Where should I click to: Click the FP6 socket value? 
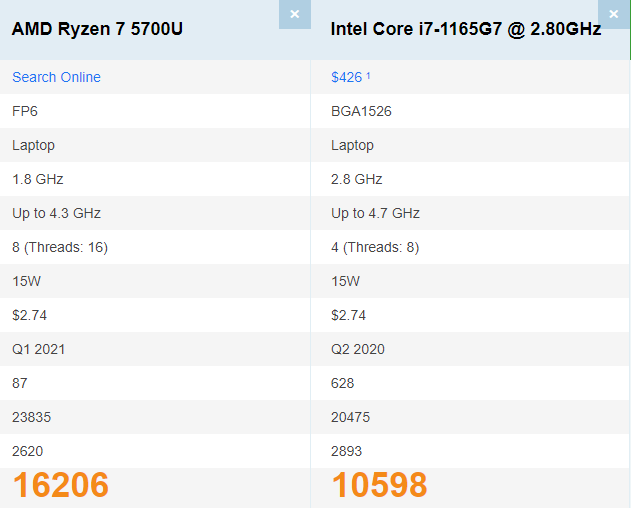pos(25,111)
